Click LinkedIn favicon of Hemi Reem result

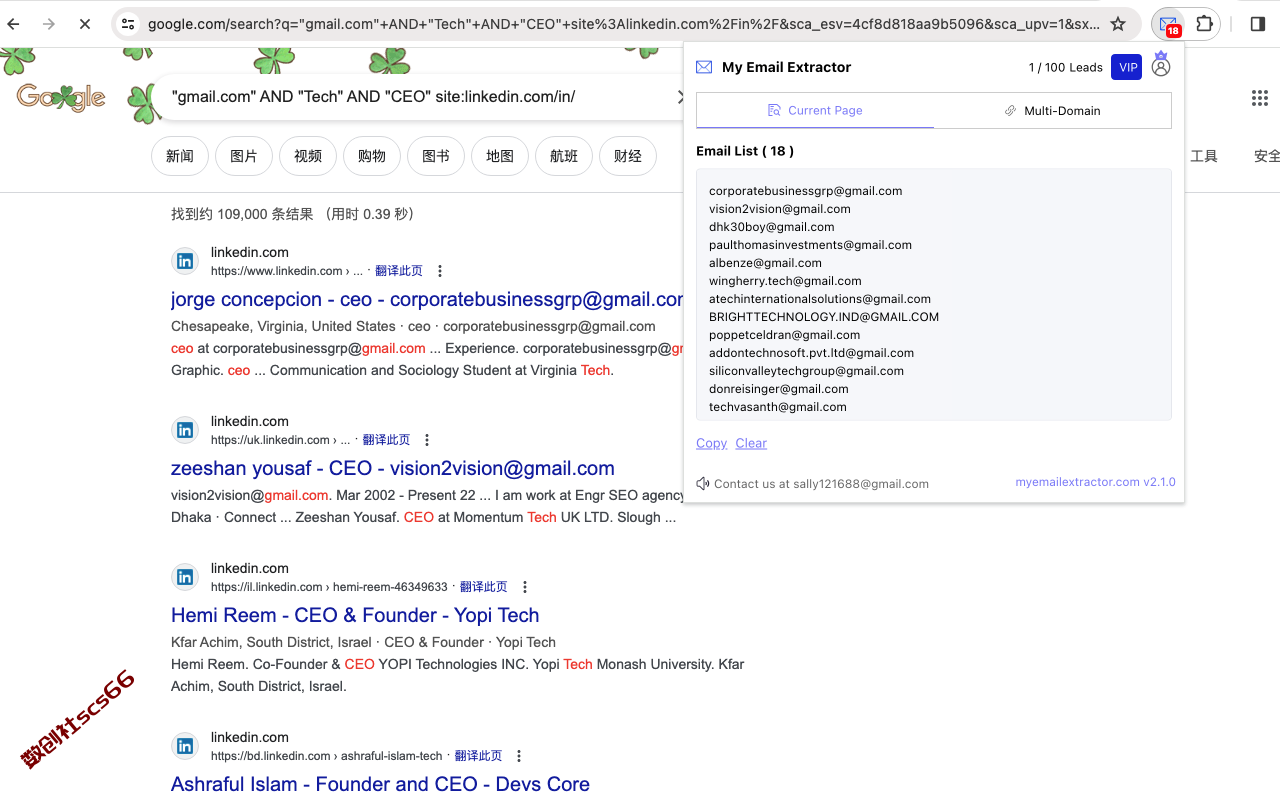point(185,577)
